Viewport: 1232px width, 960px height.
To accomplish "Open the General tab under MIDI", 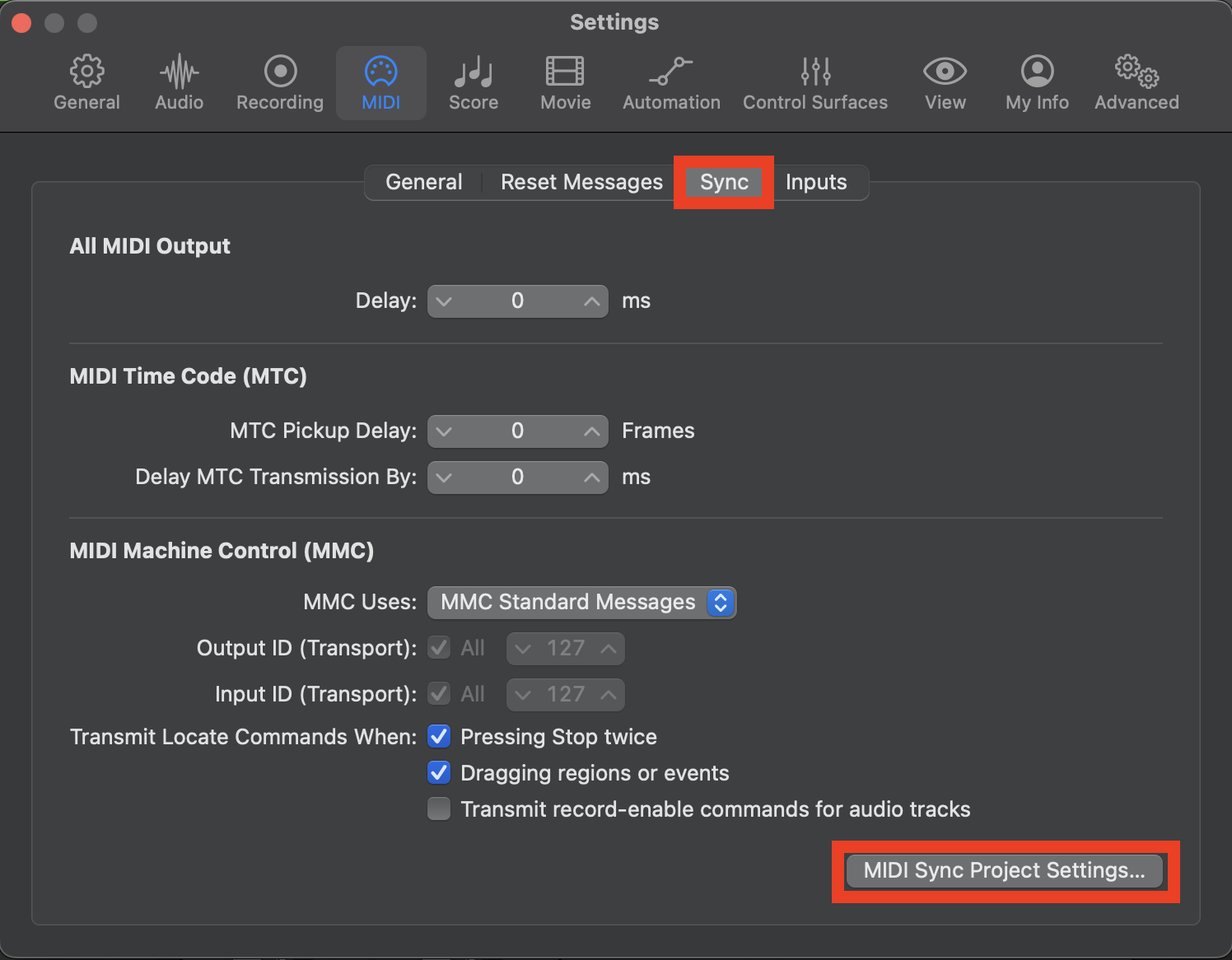I will pyautogui.click(x=423, y=182).
